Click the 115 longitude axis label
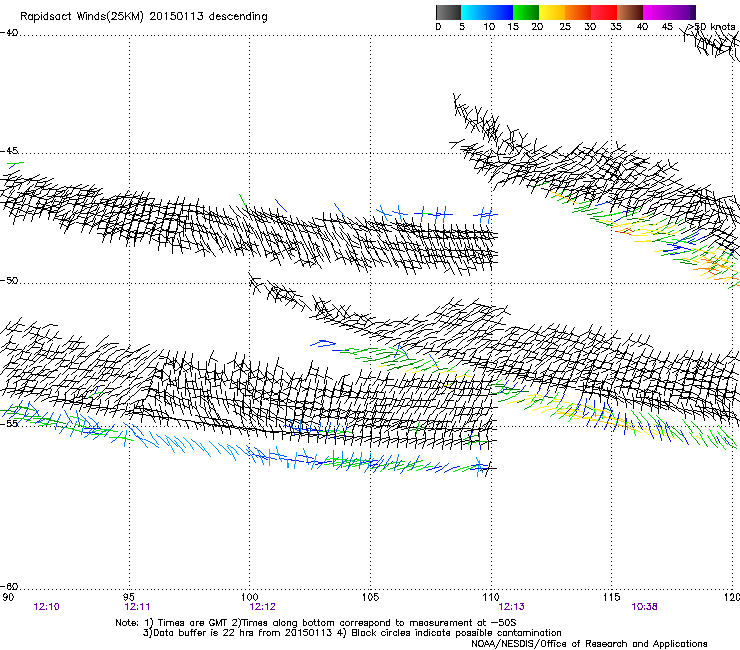The height and width of the screenshot is (650, 740). click(x=612, y=597)
